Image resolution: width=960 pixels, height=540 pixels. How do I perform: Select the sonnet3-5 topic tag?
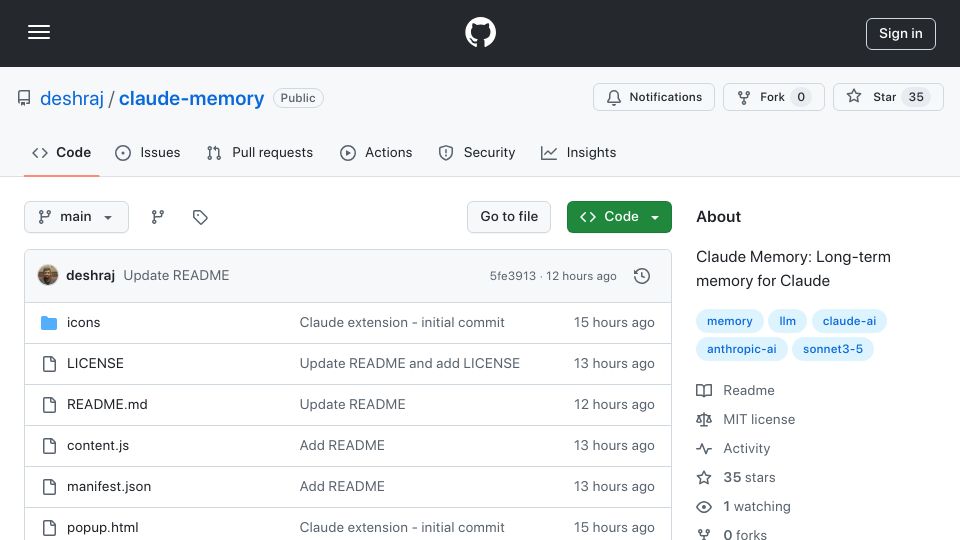(x=833, y=349)
